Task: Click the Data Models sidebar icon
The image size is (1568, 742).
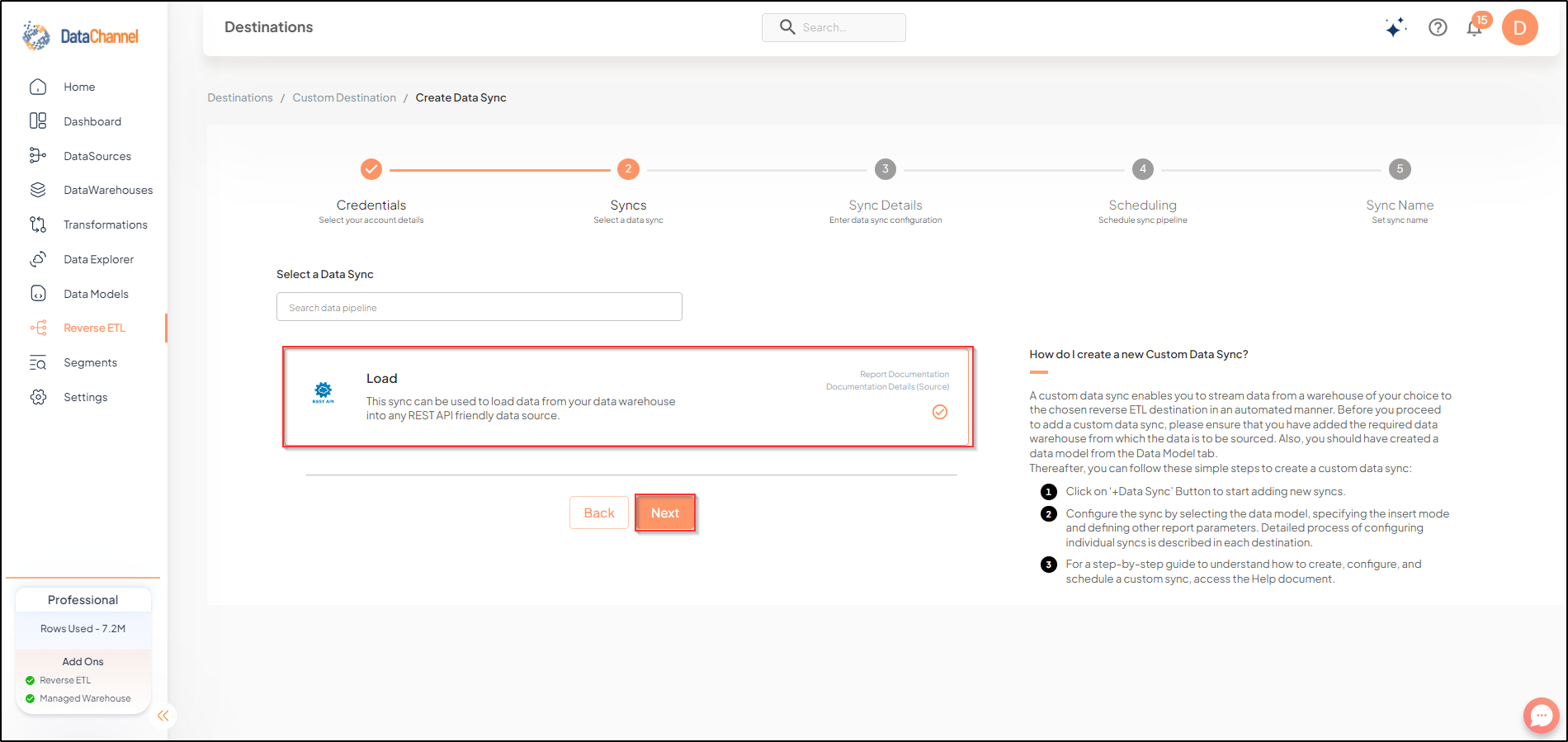Action: pos(38,294)
